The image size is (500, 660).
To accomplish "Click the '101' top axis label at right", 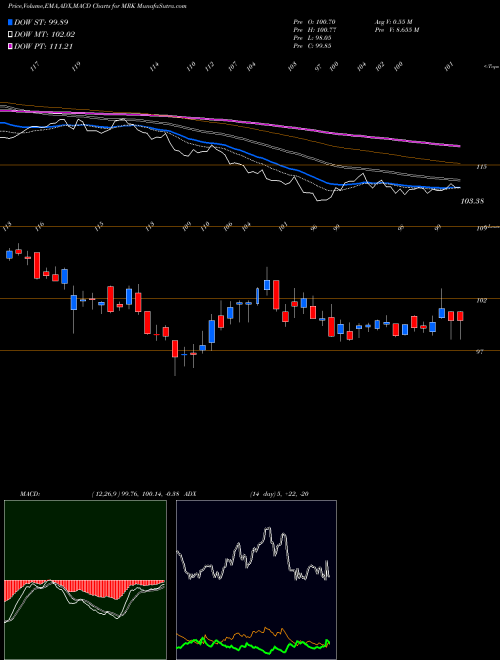I will (x=449, y=66).
